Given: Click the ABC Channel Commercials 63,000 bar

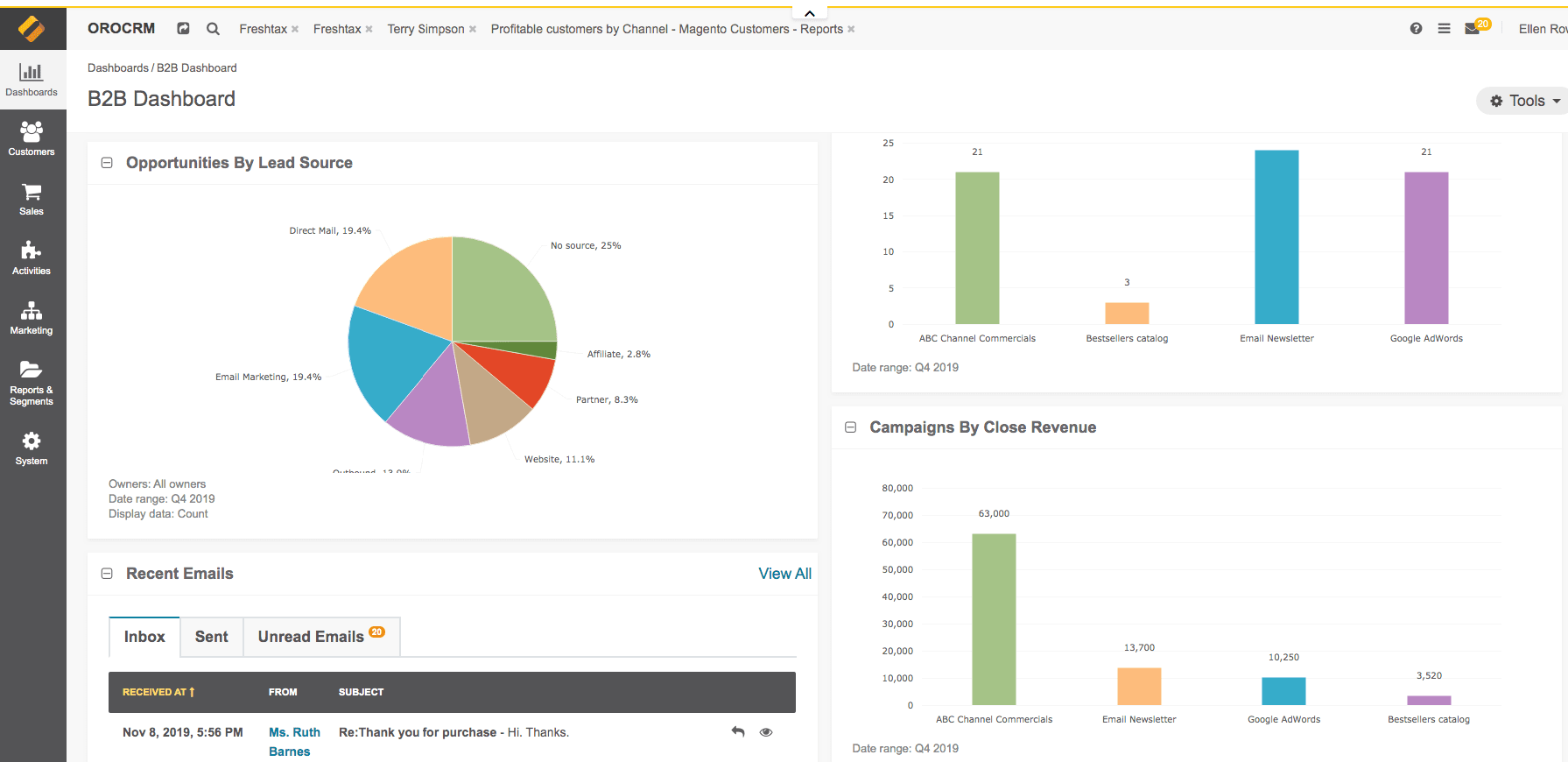Looking at the screenshot, I should click(994, 619).
